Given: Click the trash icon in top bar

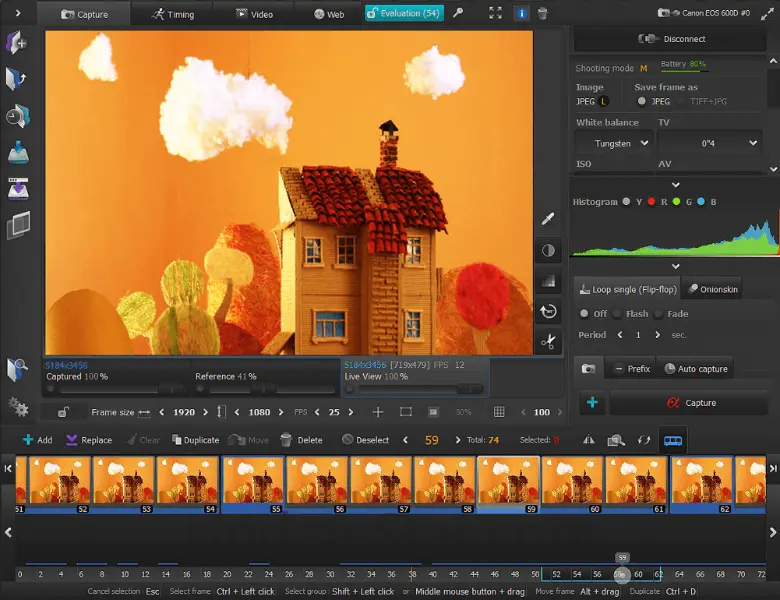Looking at the screenshot, I should pyautogui.click(x=543, y=13).
